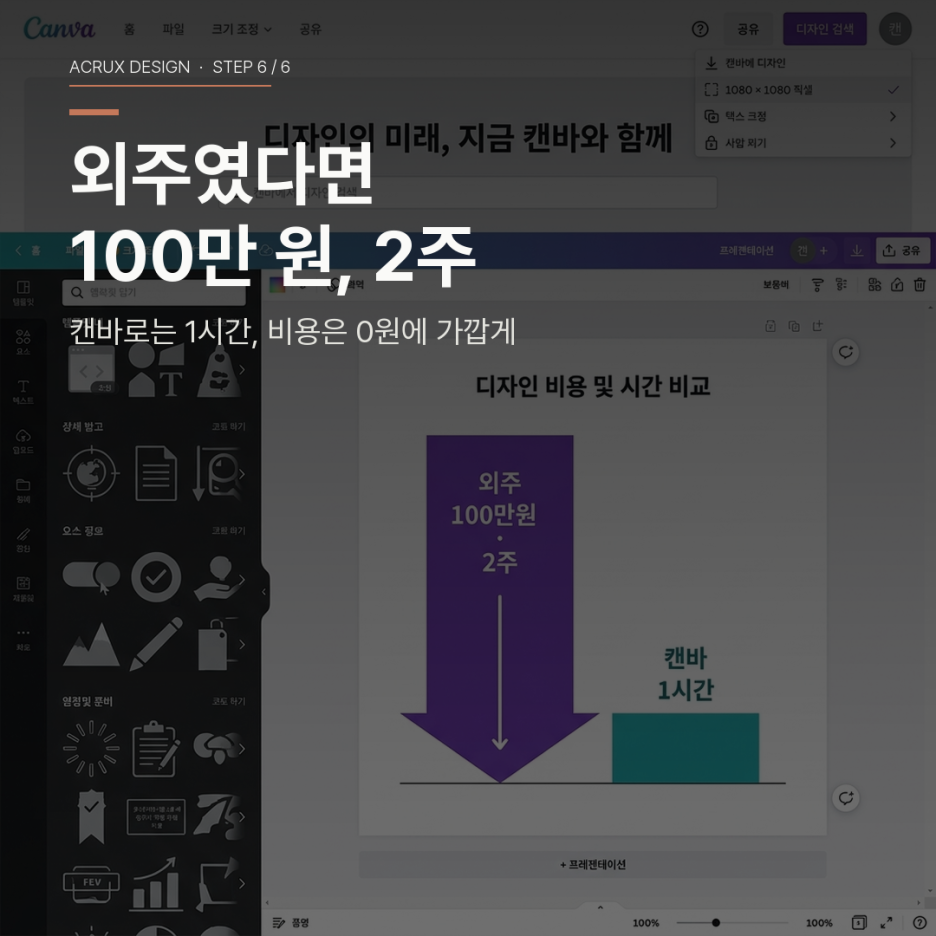Insert the toggle switch with cursor graphic

coord(91,577)
